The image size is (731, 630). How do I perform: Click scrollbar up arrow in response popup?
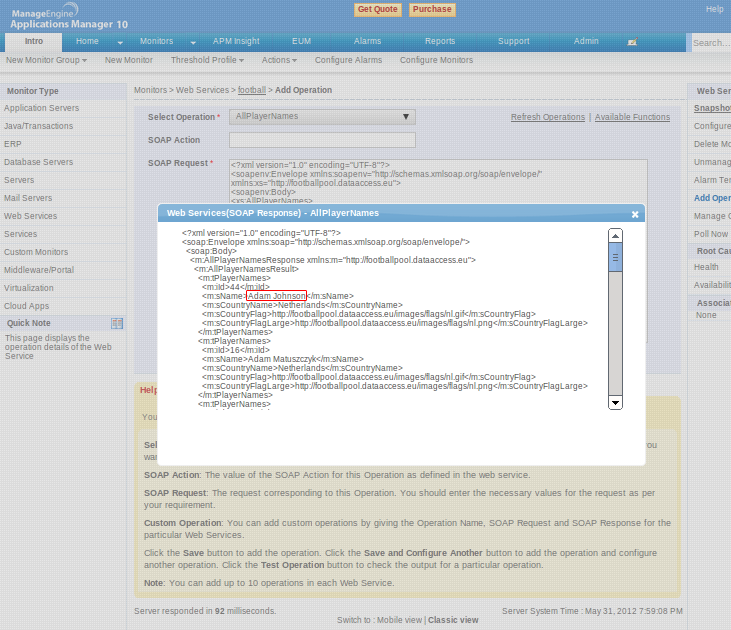(615, 236)
